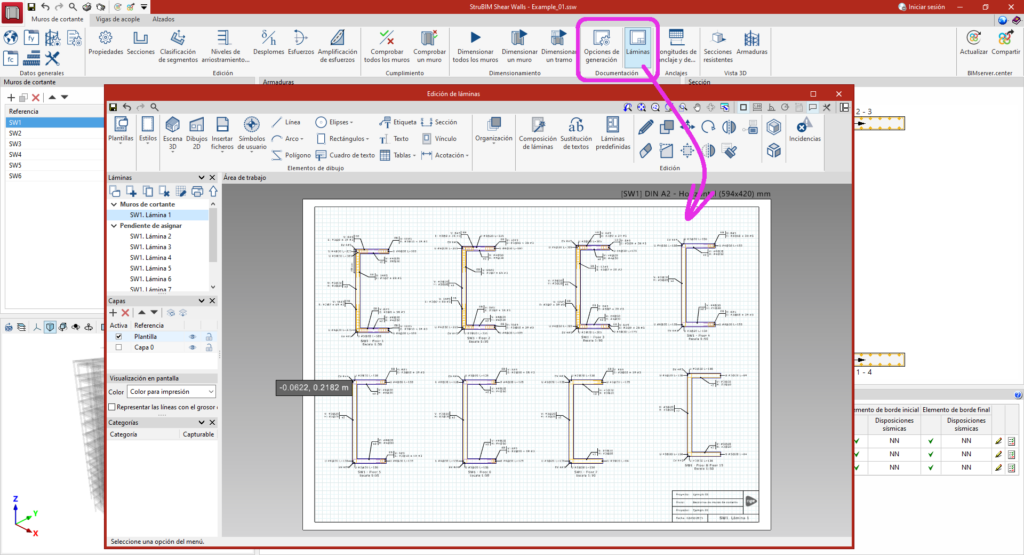Viewport: 1024px width, 555px height.
Task: Expand the Elipses dropdown
Action: click(x=334, y=122)
